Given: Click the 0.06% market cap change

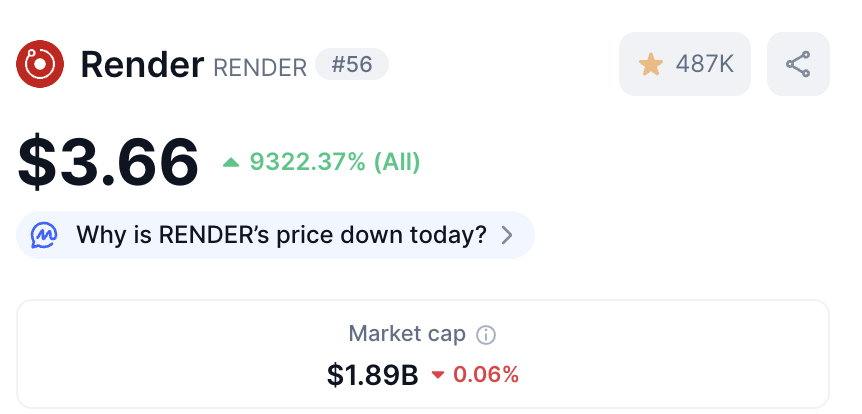Looking at the screenshot, I should click(x=486, y=375).
